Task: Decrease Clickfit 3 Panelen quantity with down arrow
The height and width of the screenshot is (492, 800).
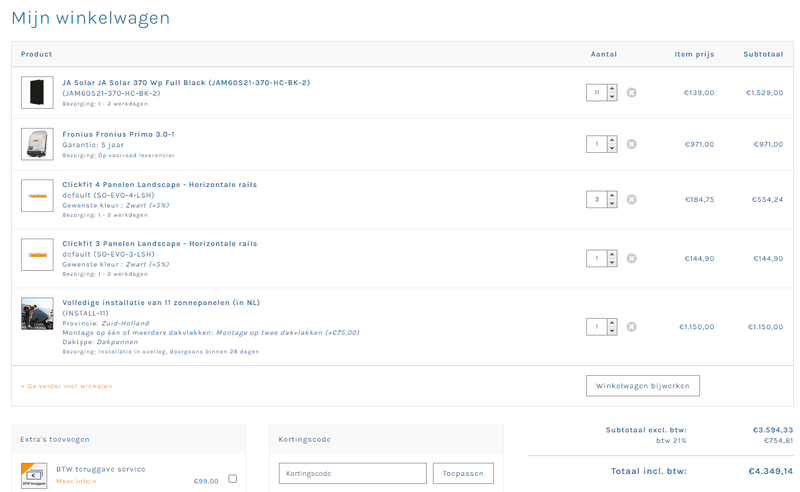Action: 612,262
